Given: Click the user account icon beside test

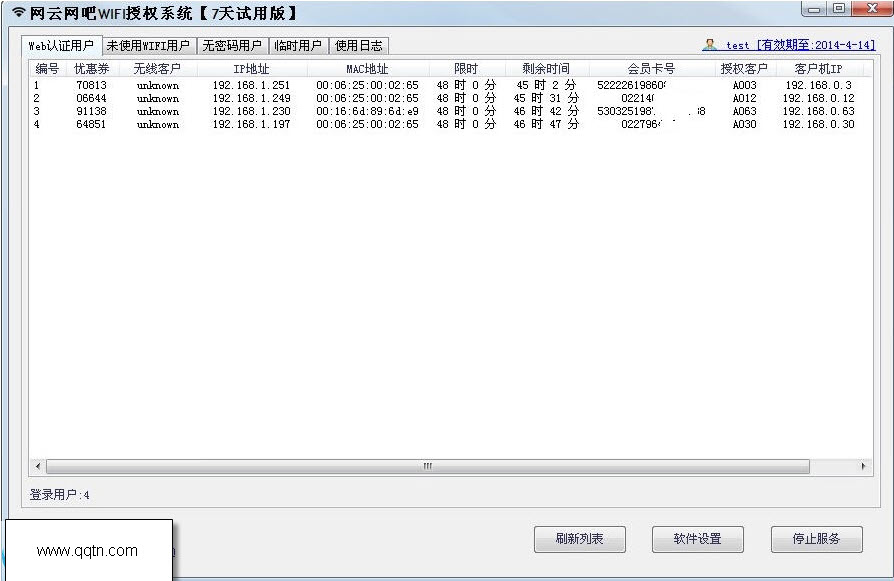Looking at the screenshot, I should coord(710,44).
